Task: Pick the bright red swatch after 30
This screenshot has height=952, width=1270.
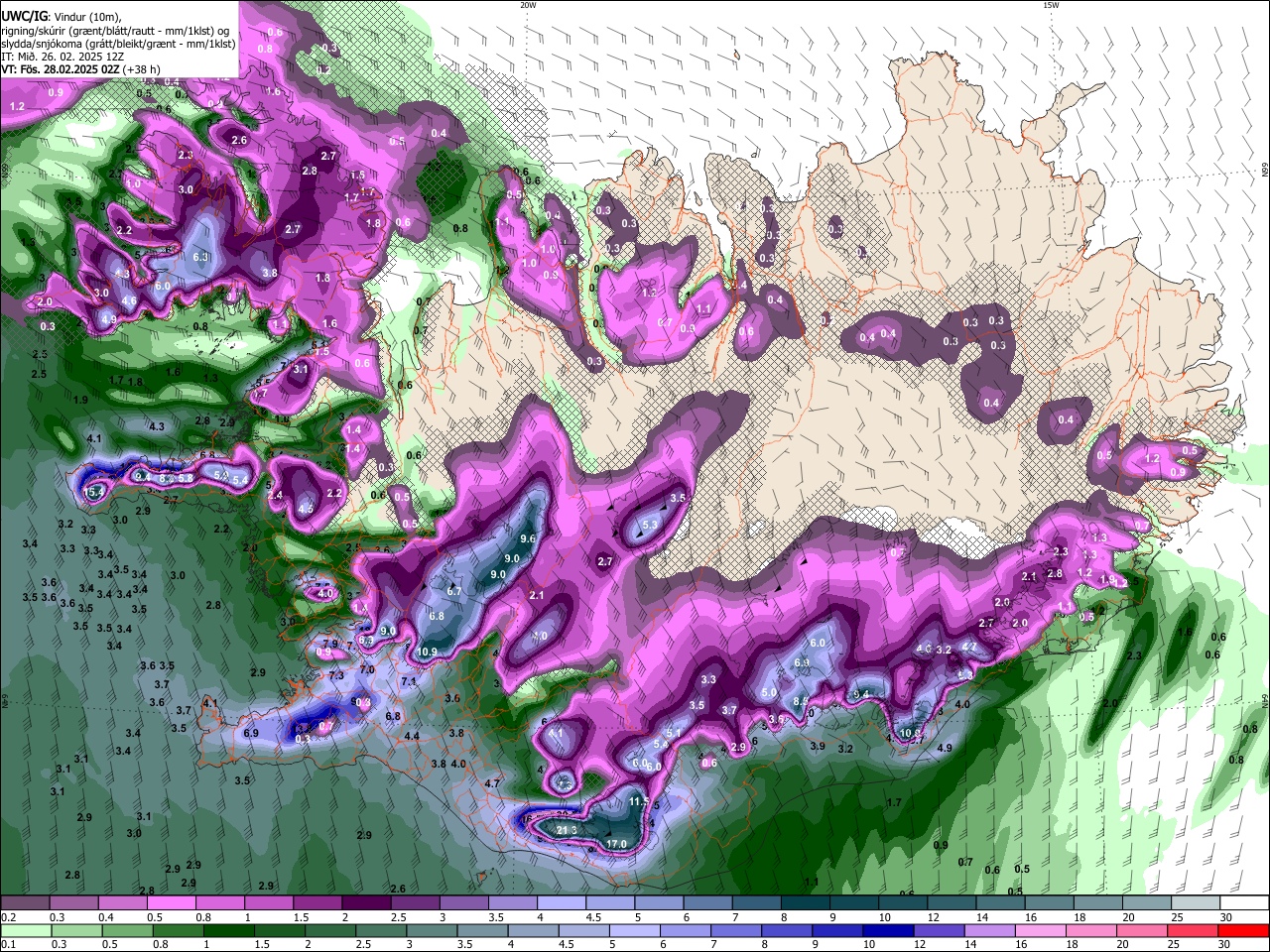Action: 1244,930
